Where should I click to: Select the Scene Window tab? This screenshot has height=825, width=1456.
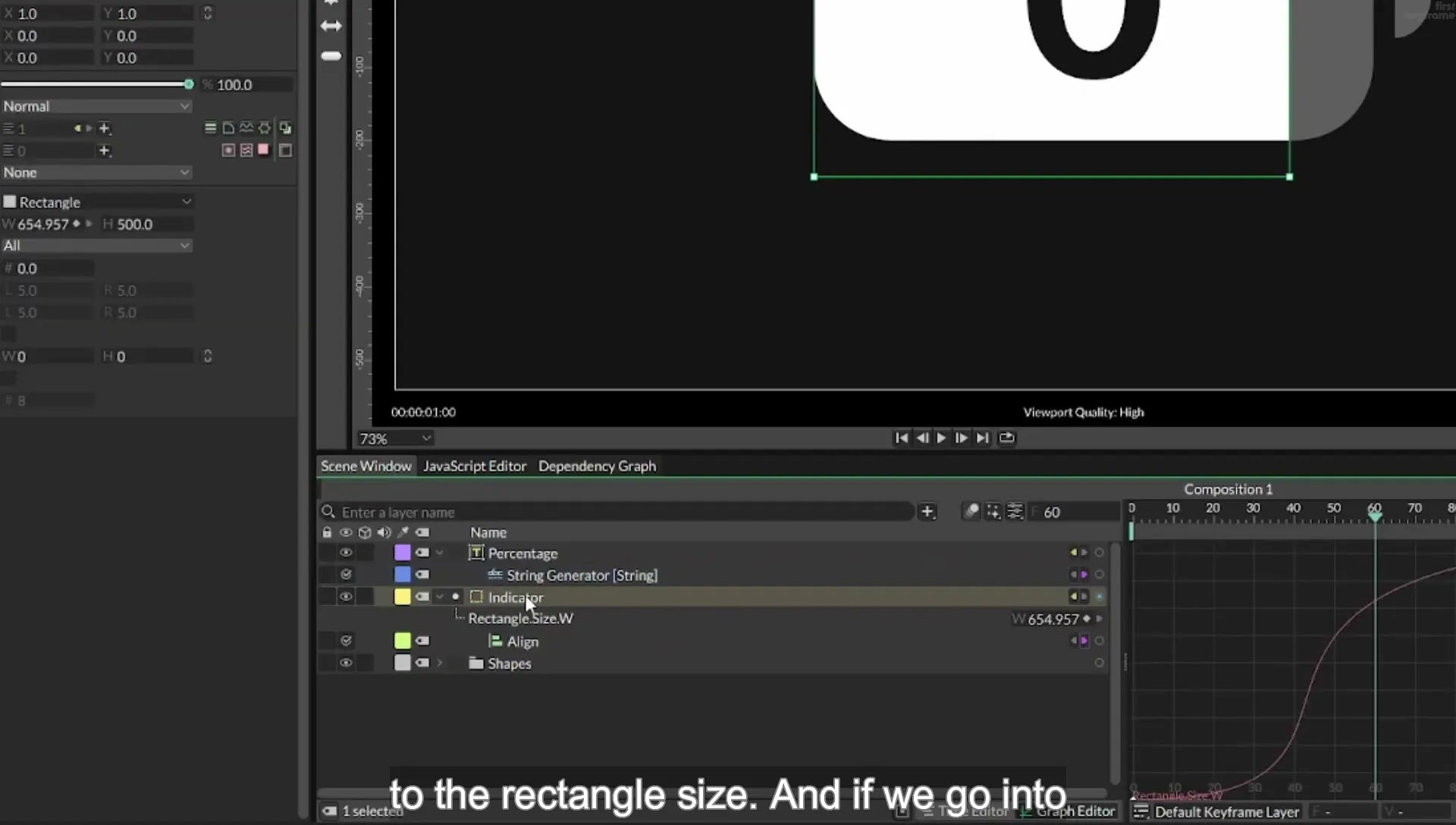366,466
